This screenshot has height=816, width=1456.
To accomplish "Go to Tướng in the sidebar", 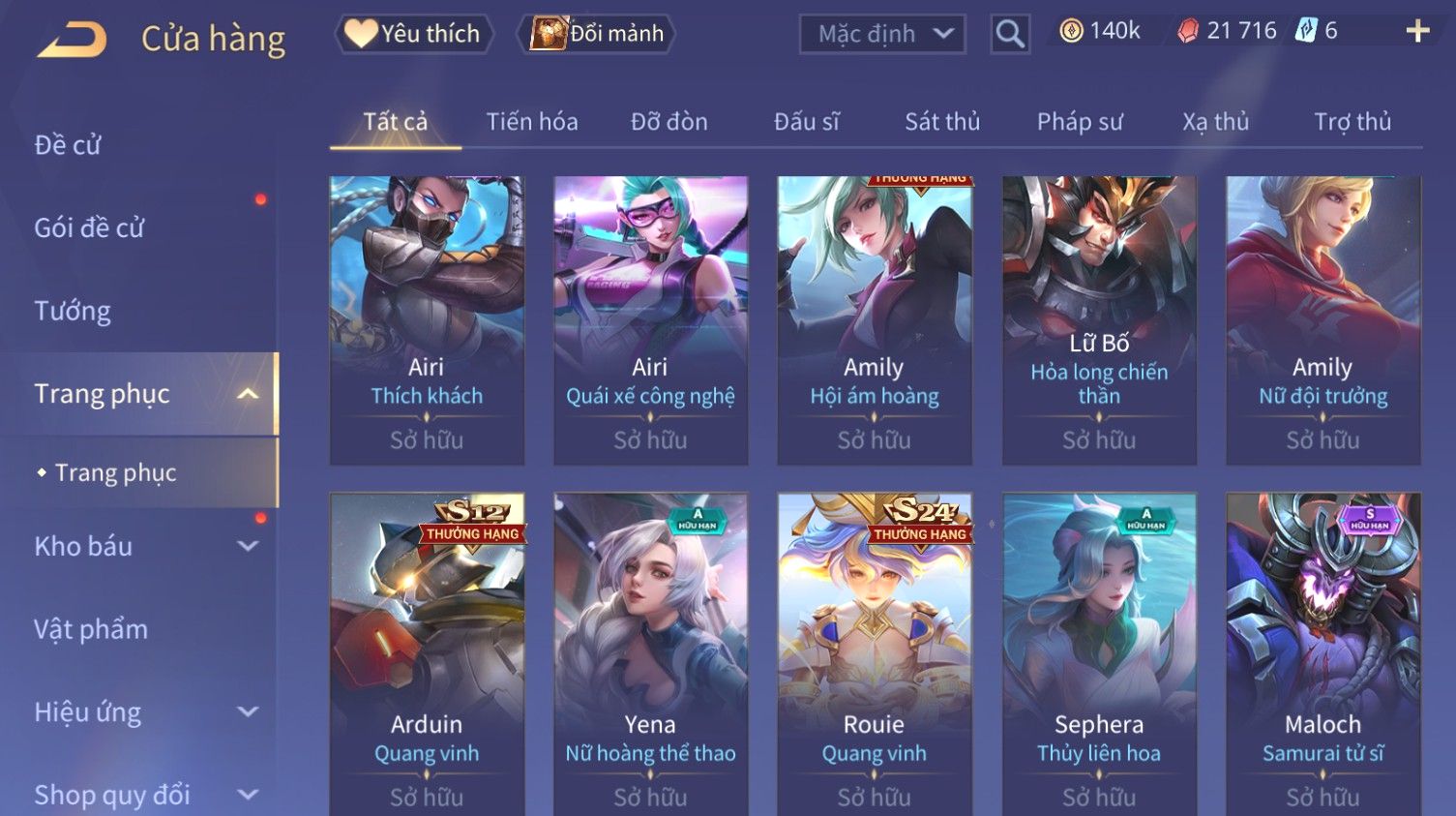I will pos(73,311).
